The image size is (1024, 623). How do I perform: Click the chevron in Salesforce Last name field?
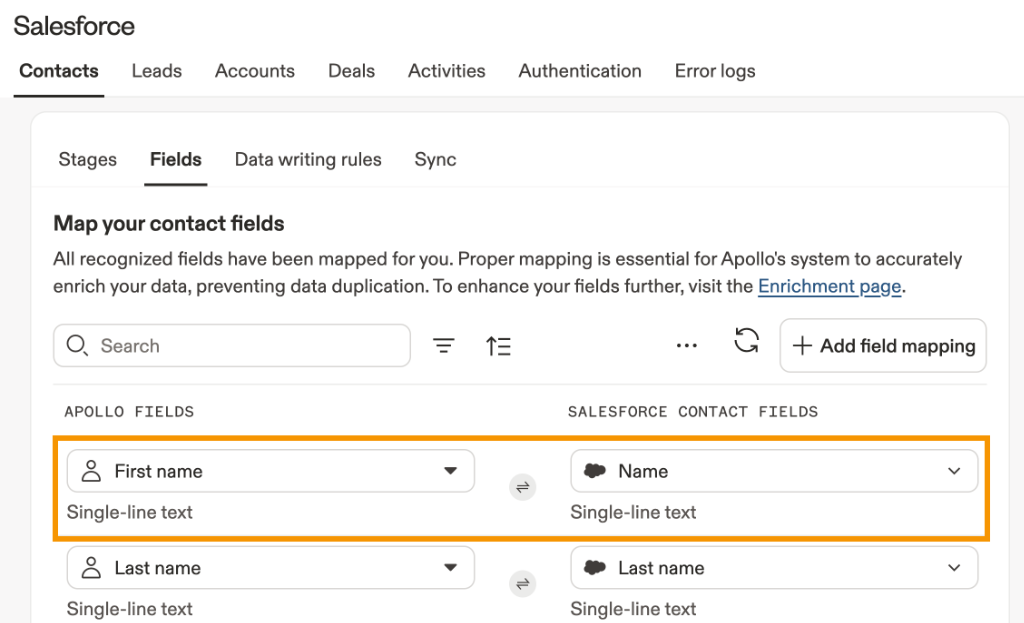954,567
